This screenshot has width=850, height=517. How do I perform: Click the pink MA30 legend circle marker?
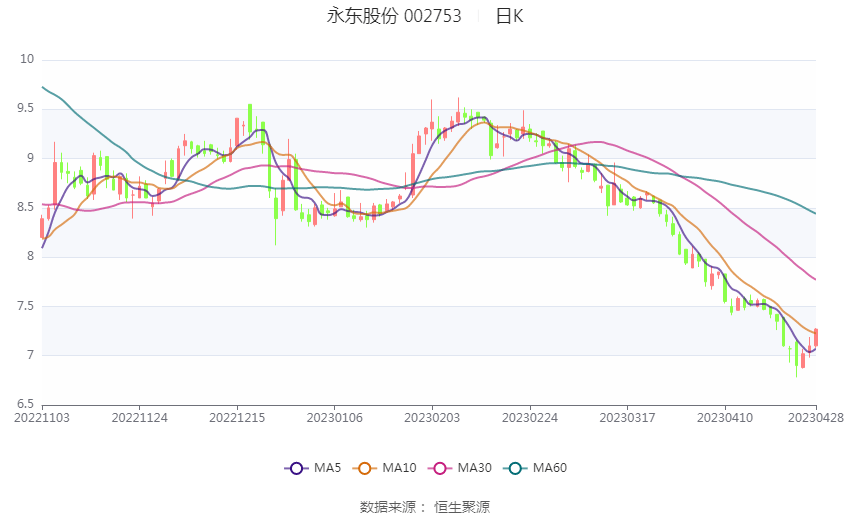tap(438, 468)
